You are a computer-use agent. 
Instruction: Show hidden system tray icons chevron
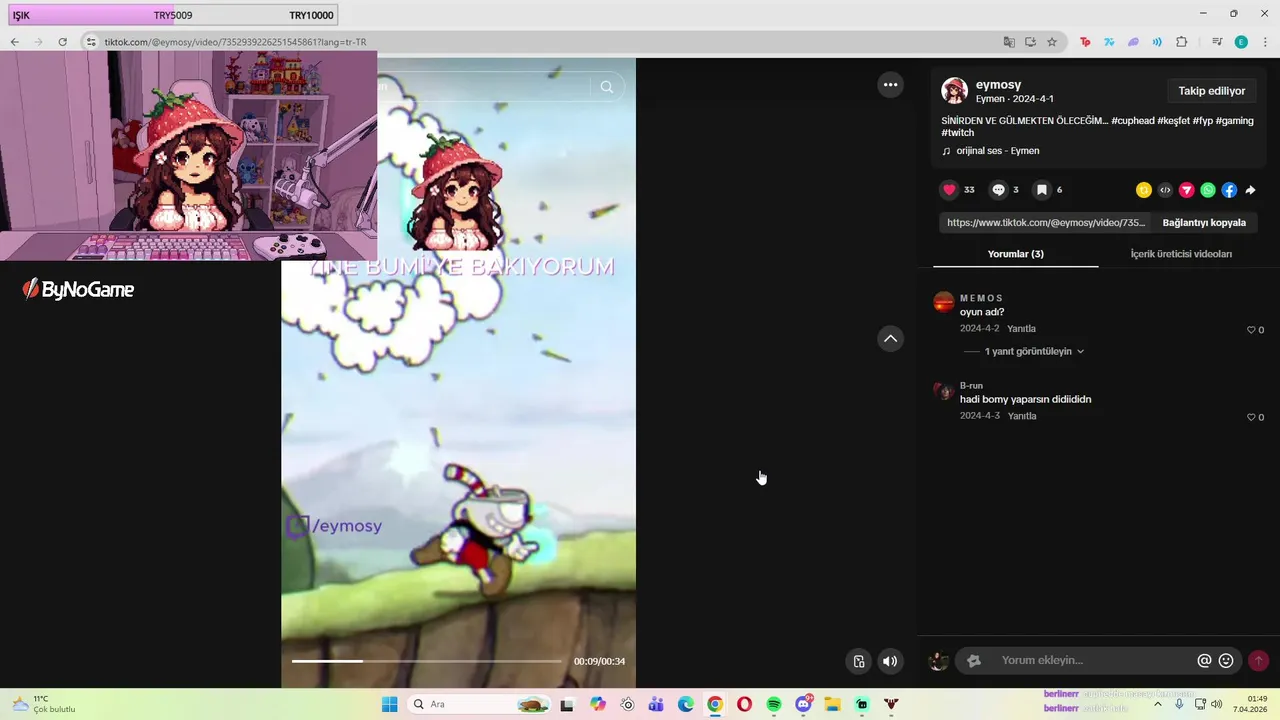tap(1158, 704)
